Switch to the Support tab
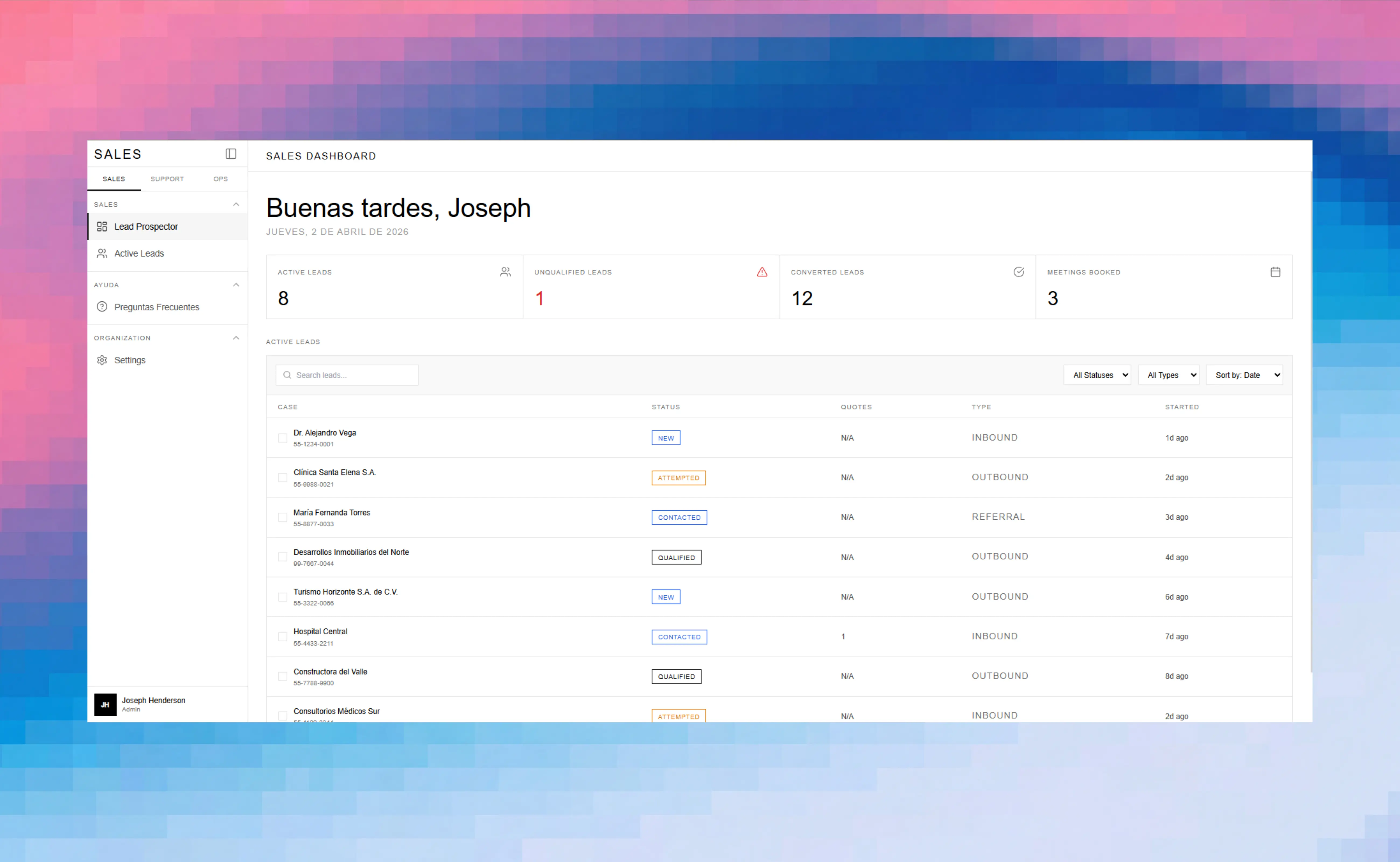 [167, 179]
